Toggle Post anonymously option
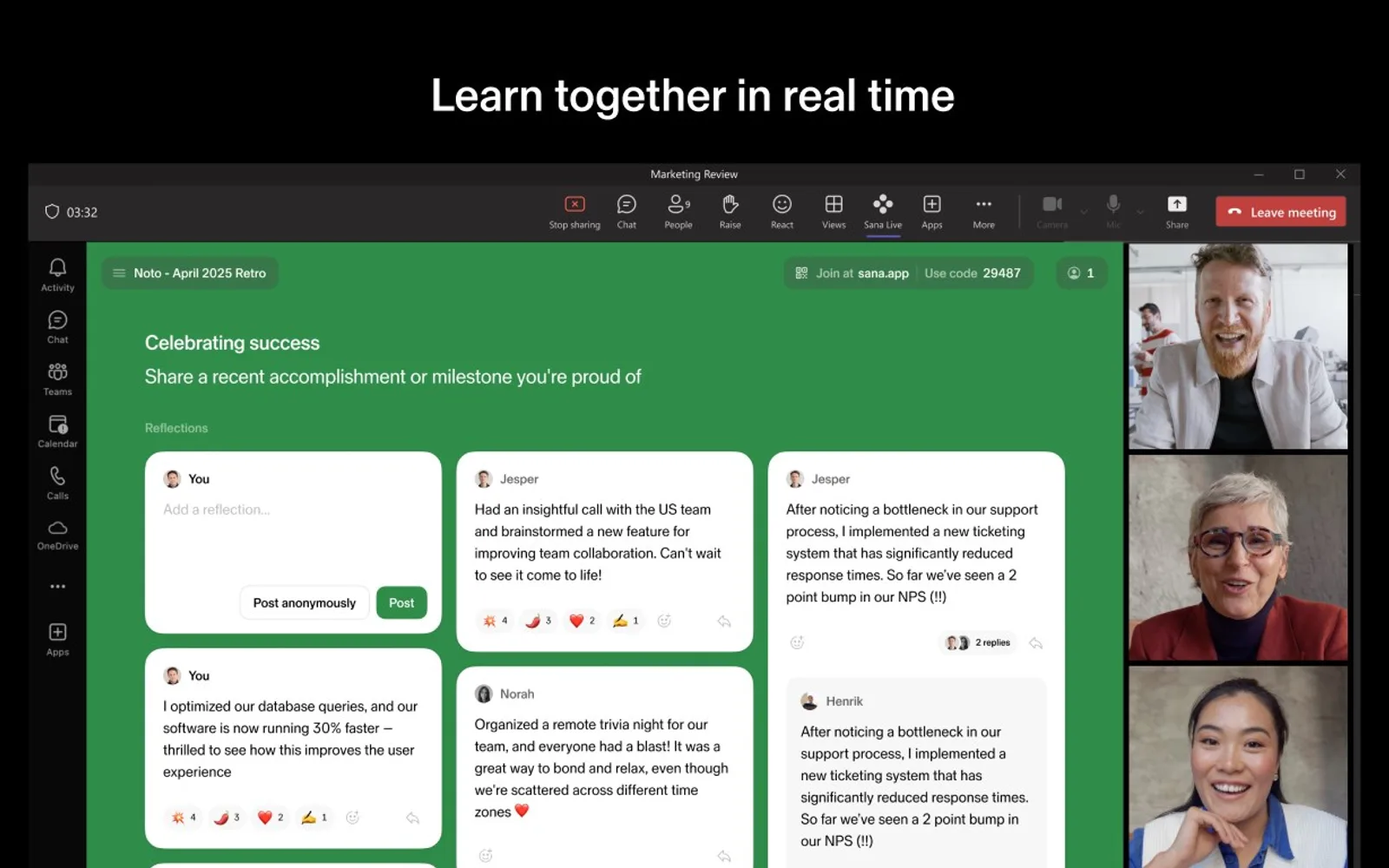The width and height of the screenshot is (1389, 868). tap(304, 602)
